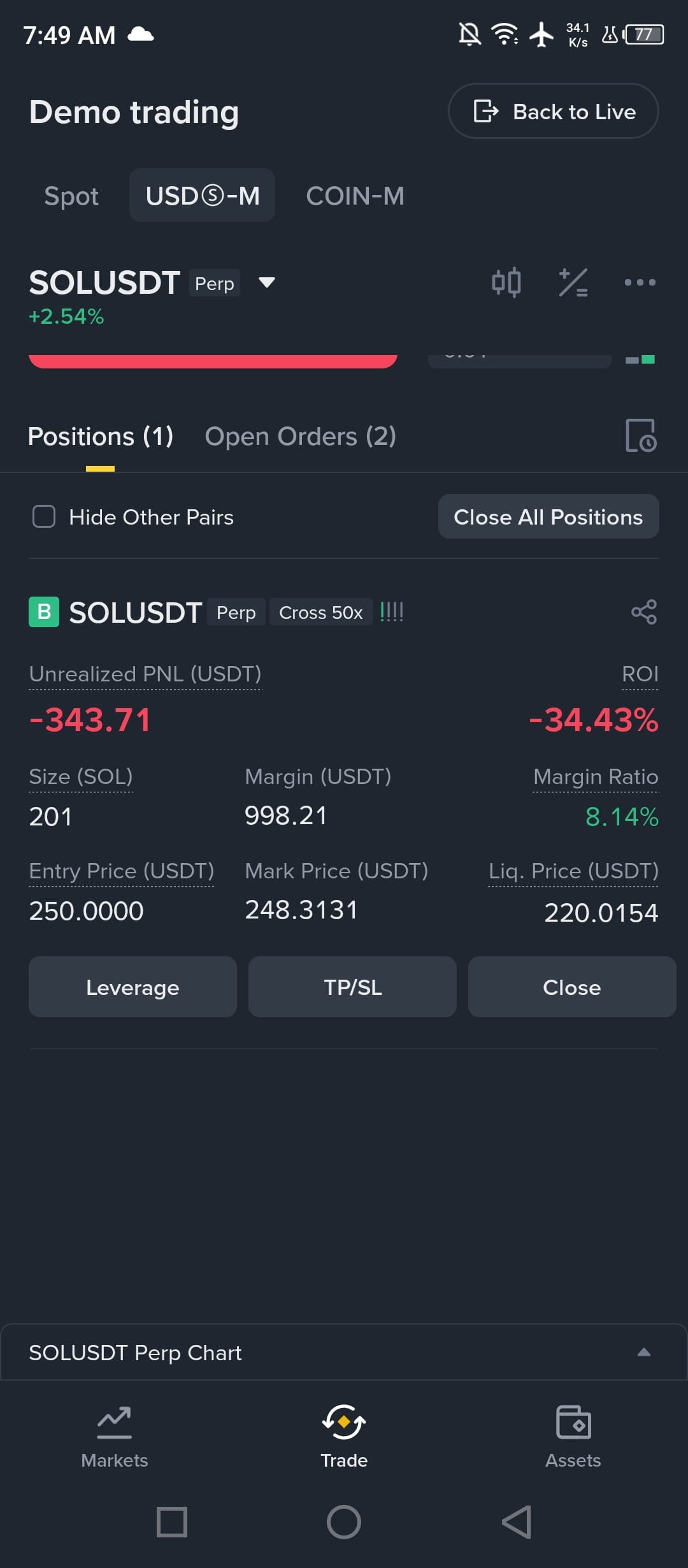Tap the red sell bar above Positions

213,361
